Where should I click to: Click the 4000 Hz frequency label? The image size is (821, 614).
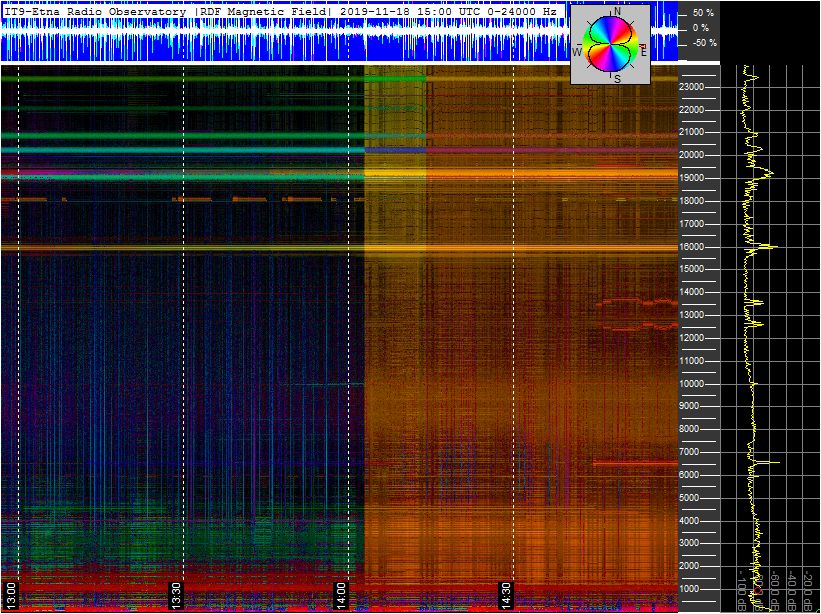691,521
